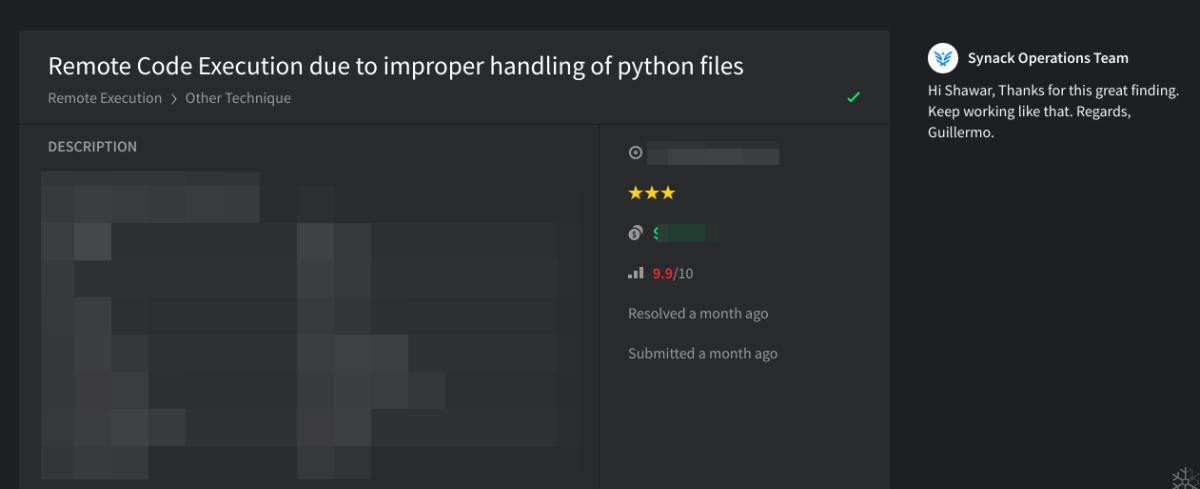Screen dimensions: 1200x489
Task: Click the signal bars severity icon
Action: (636, 273)
